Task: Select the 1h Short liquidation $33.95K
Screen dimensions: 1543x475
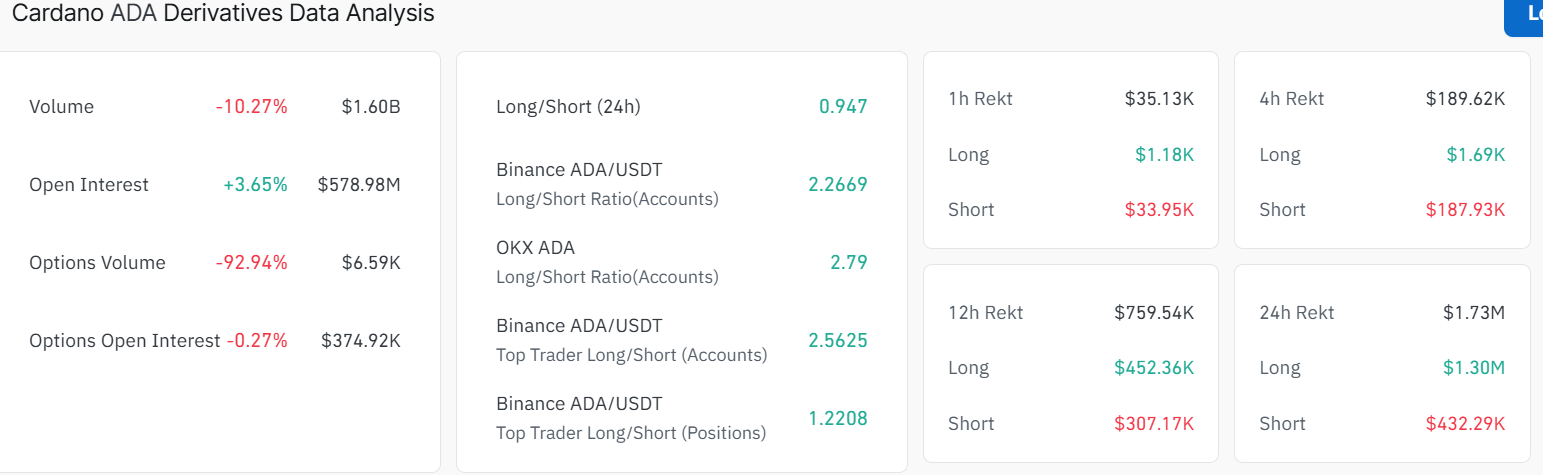Action: pos(1154,210)
